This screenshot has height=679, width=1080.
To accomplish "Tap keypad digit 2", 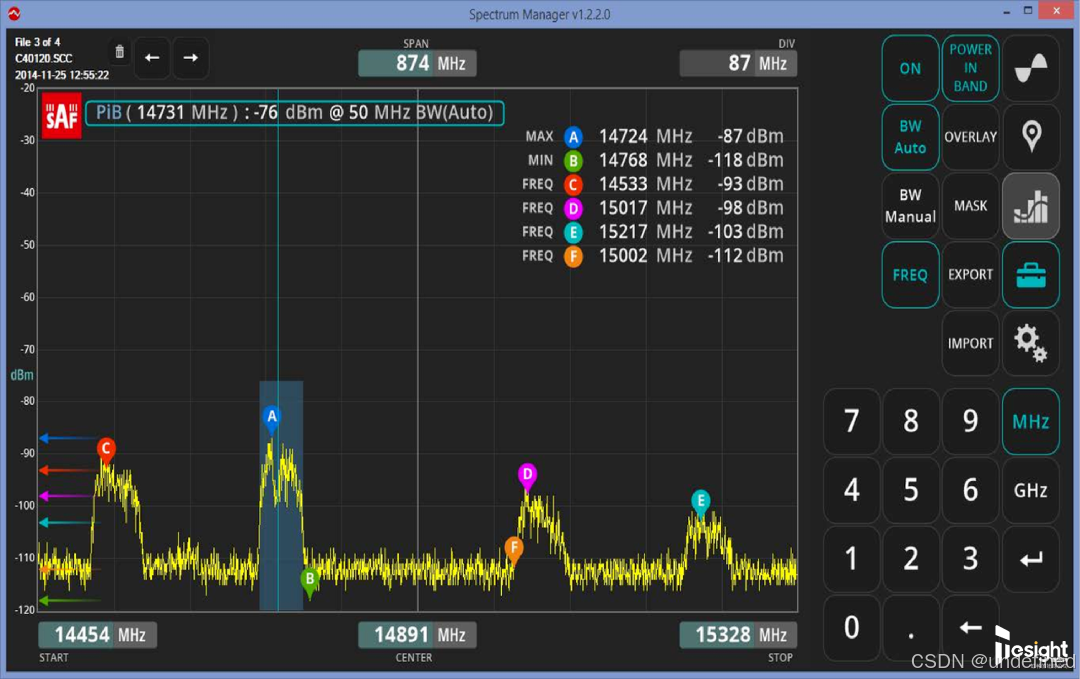I will (x=911, y=559).
